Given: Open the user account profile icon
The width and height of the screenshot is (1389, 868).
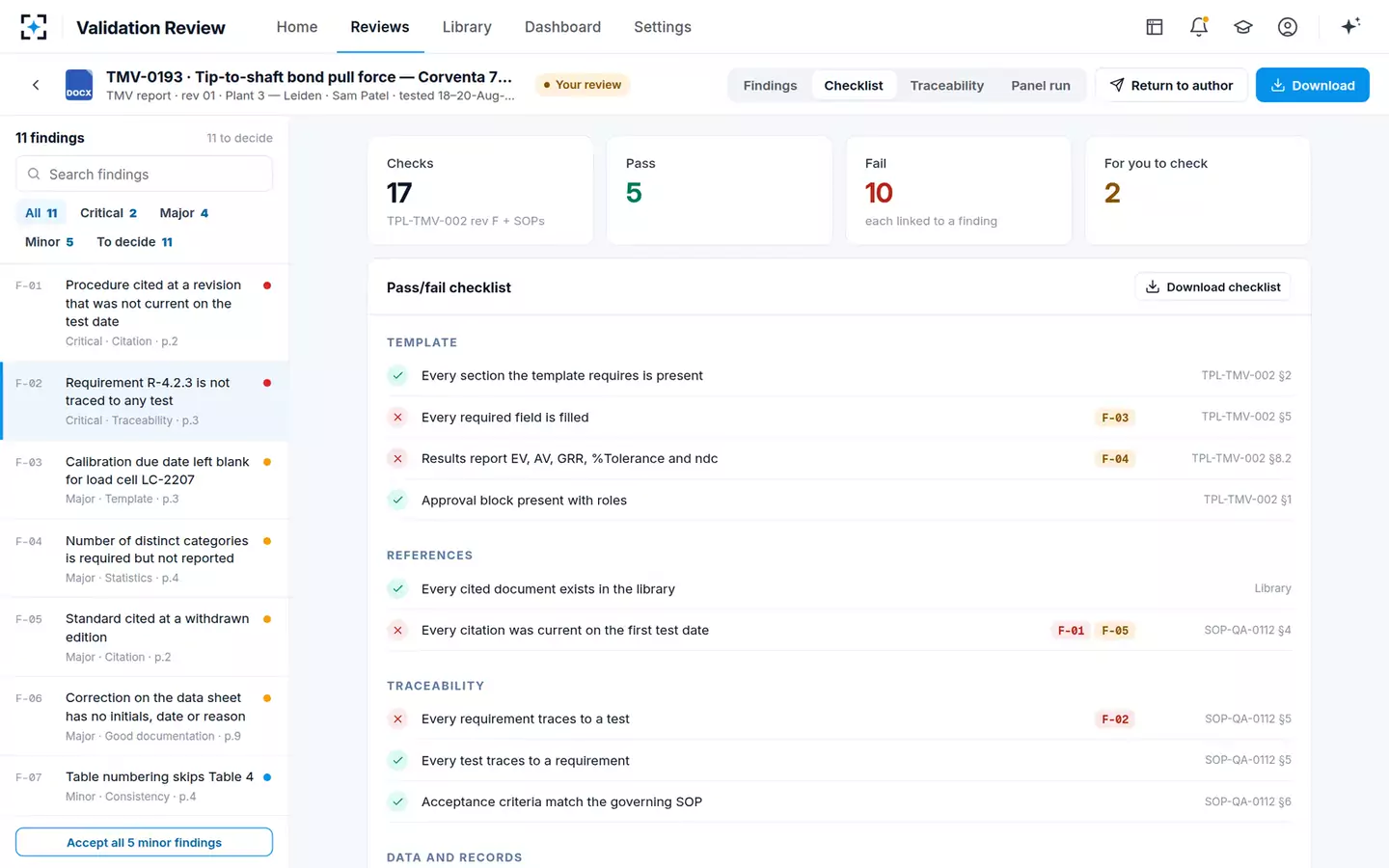Looking at the screenshot, I should pyautogui.click(x=1288, y=27).
